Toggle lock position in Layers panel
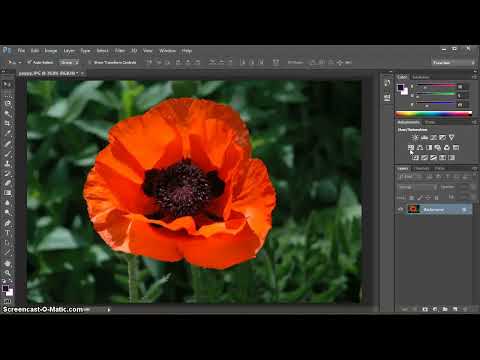 tap(428, 198)
